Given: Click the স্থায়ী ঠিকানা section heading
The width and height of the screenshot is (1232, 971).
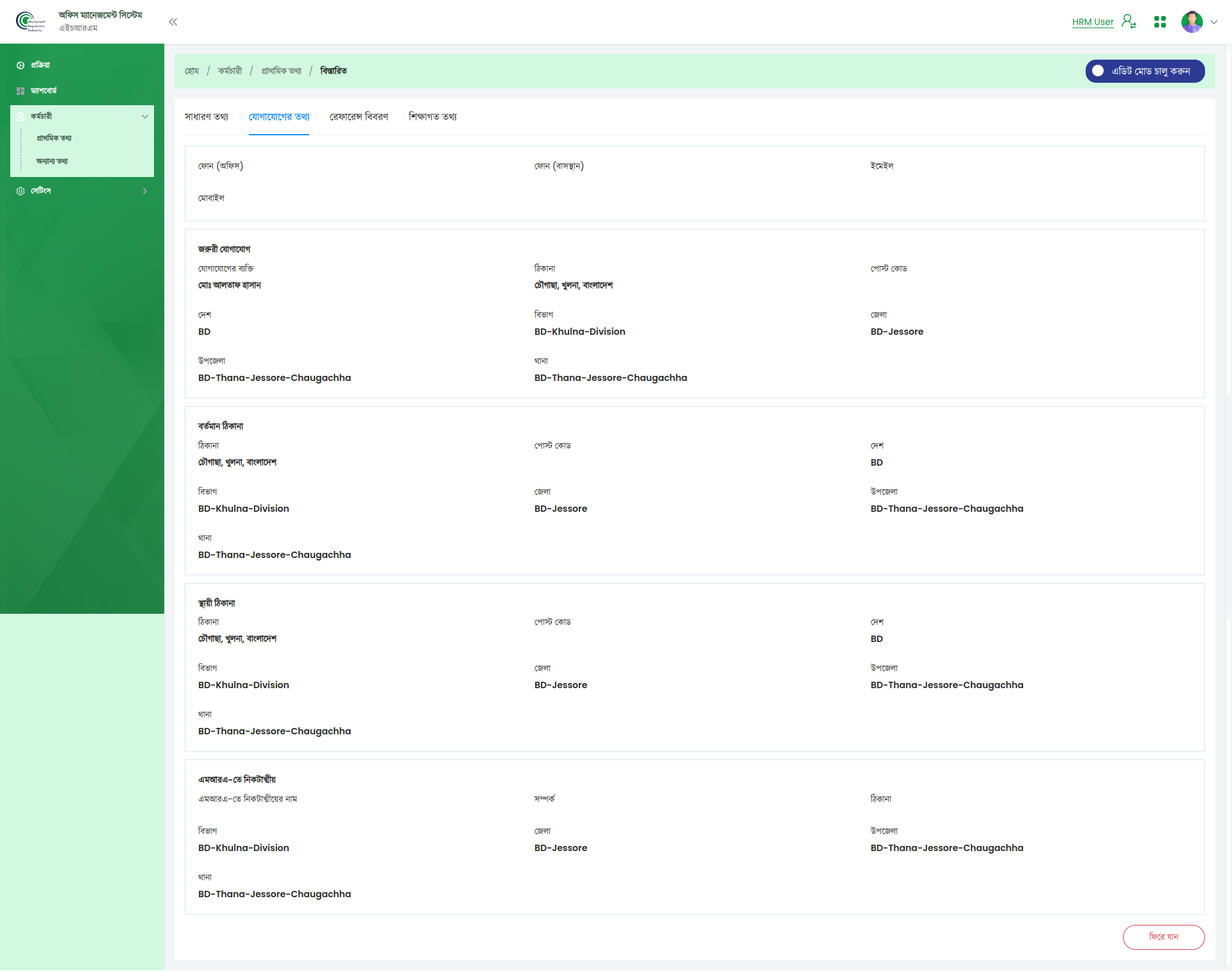Looking at the screenshot, I should click(217, 604).
